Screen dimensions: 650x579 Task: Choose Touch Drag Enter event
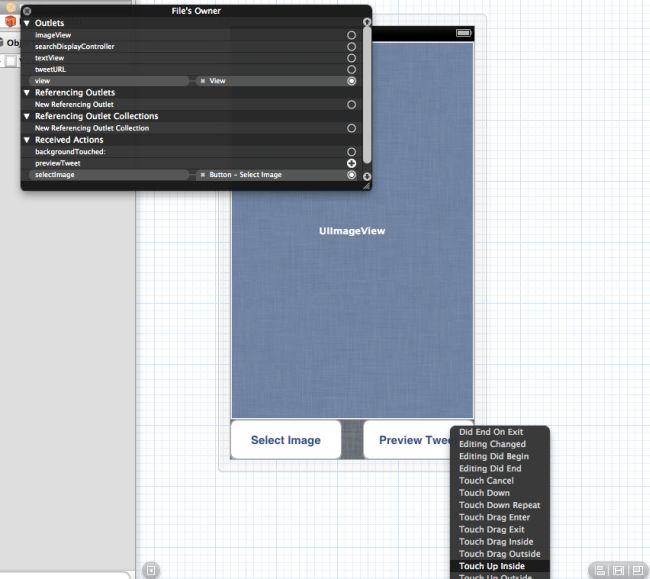click(495, 517)
